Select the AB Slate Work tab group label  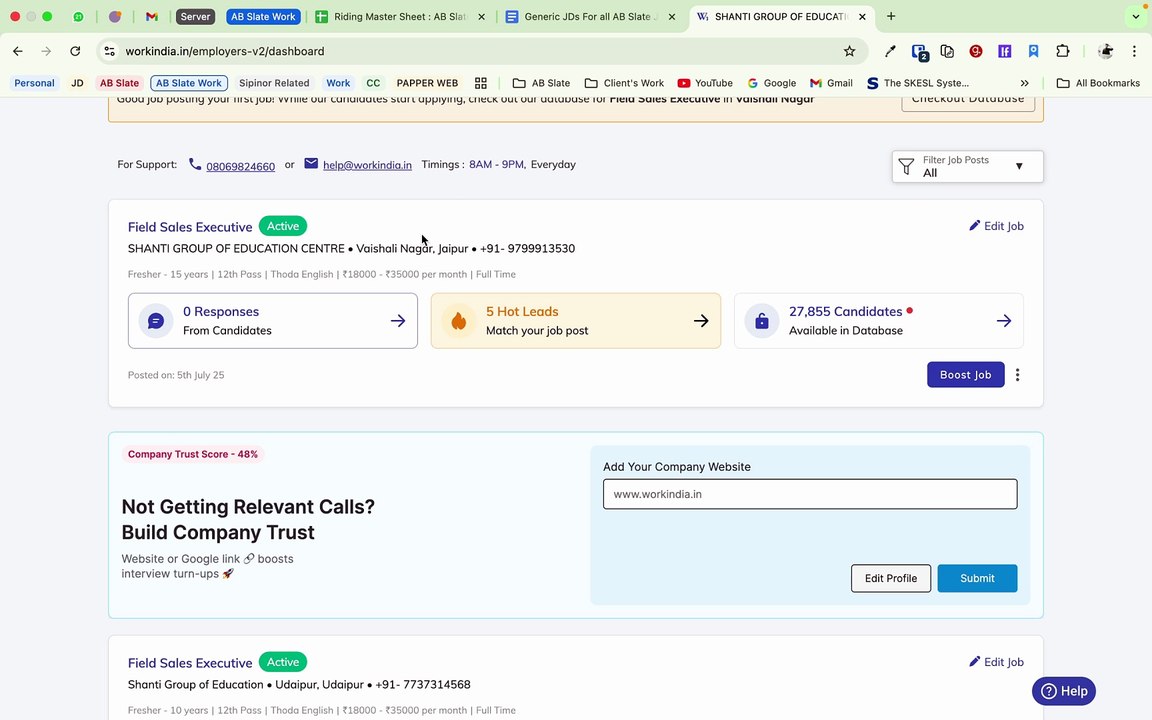[263, 16]
